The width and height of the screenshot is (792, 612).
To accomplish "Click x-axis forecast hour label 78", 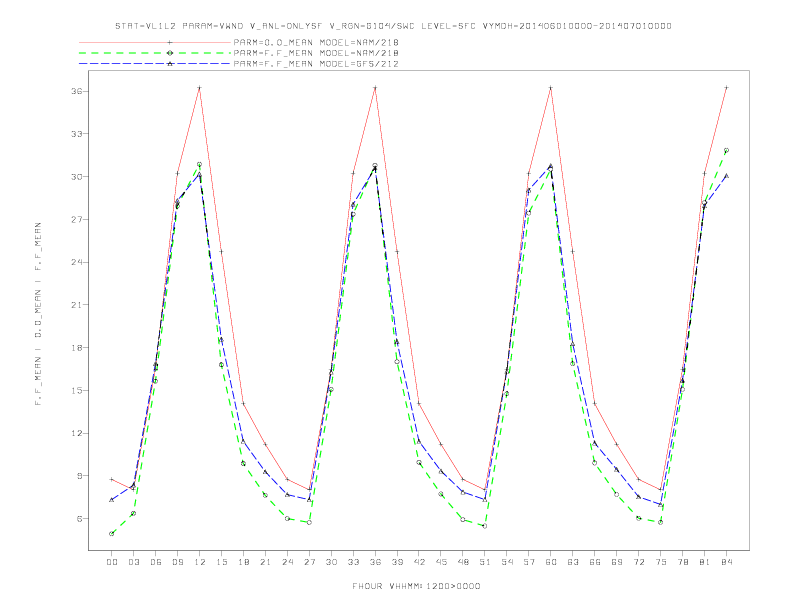I will click(x=683, y=562).
